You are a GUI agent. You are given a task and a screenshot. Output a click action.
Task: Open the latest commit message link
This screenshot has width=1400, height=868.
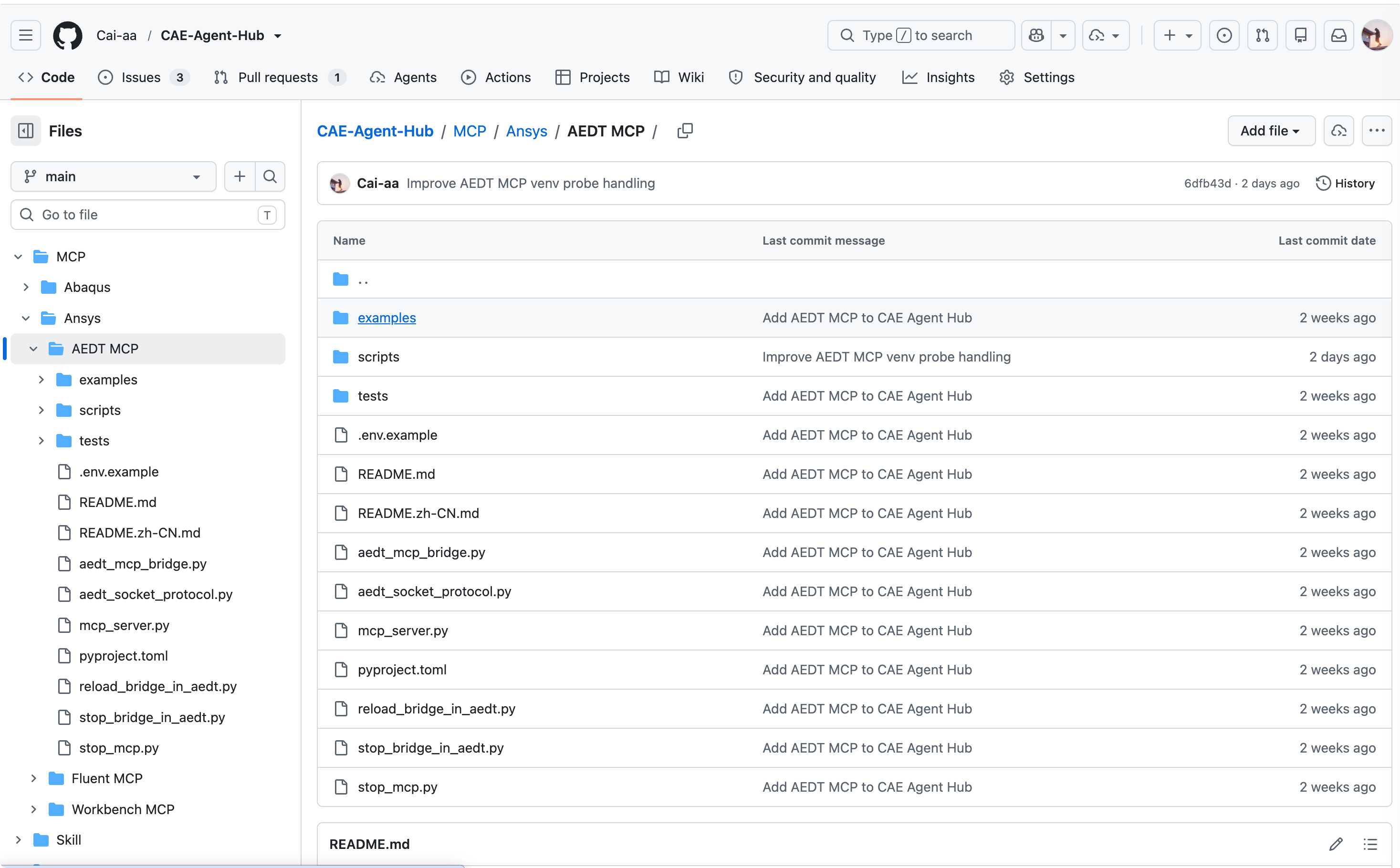pyautogui.click(x=531, y=184)
